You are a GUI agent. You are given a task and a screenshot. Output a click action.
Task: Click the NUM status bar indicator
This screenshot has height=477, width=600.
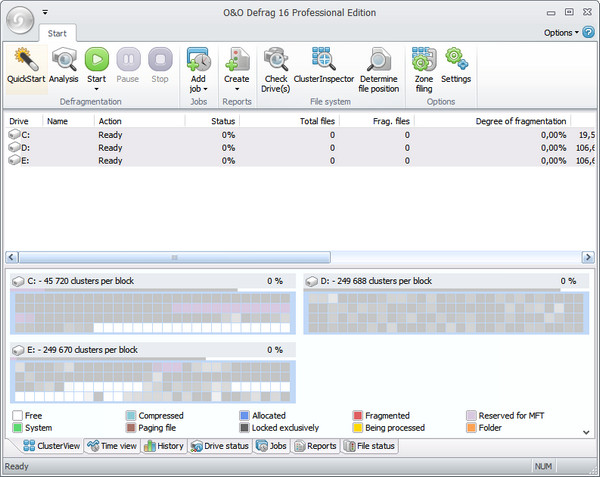(543, 466)
